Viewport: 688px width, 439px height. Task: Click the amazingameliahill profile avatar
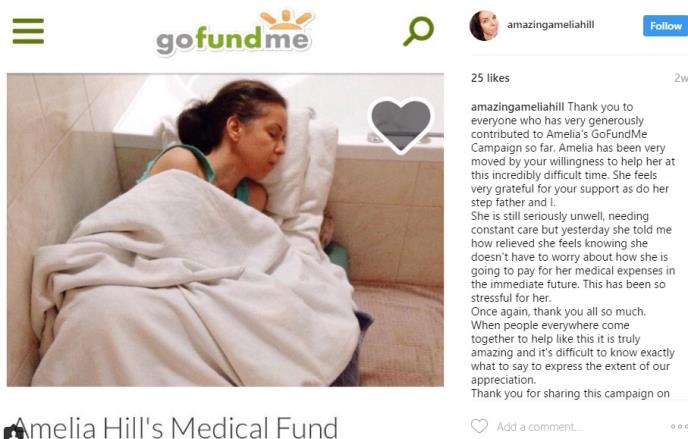484,25
